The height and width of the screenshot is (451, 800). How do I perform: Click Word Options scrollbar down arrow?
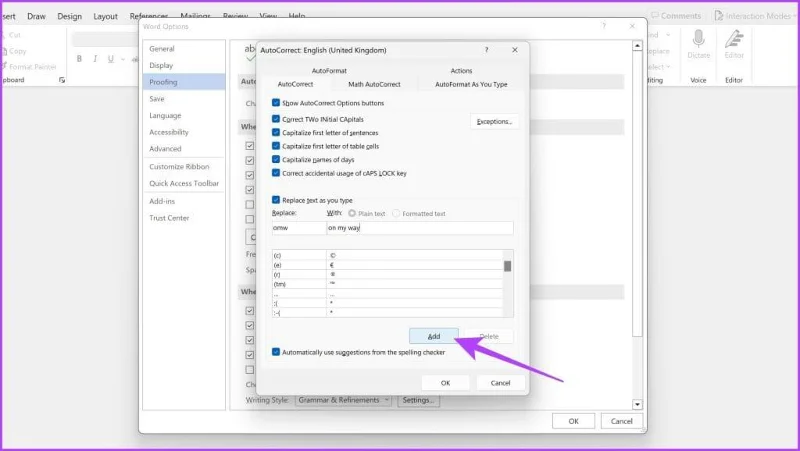click(637, 405)
